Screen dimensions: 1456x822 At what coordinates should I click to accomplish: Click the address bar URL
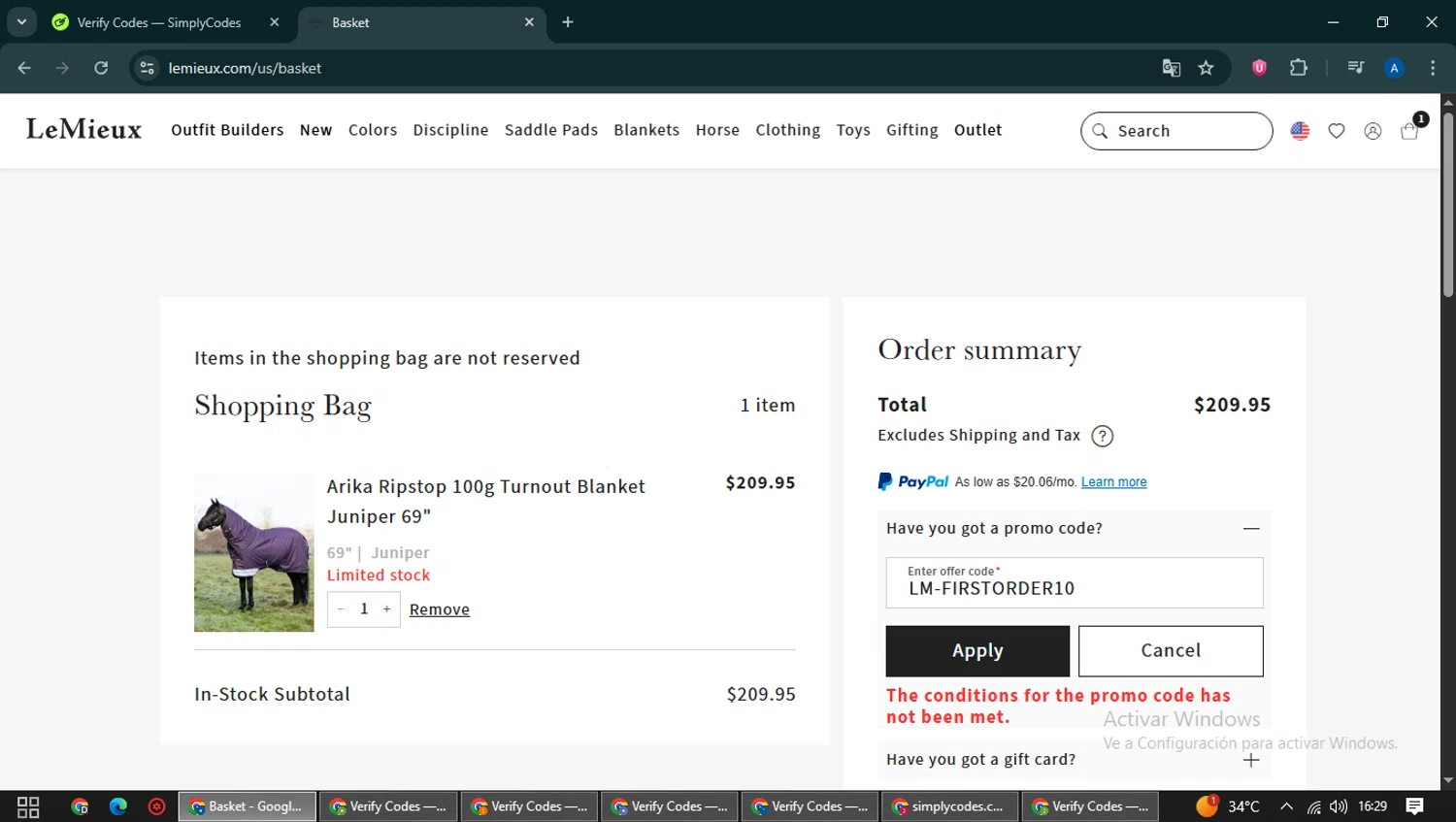click(245, 68)
